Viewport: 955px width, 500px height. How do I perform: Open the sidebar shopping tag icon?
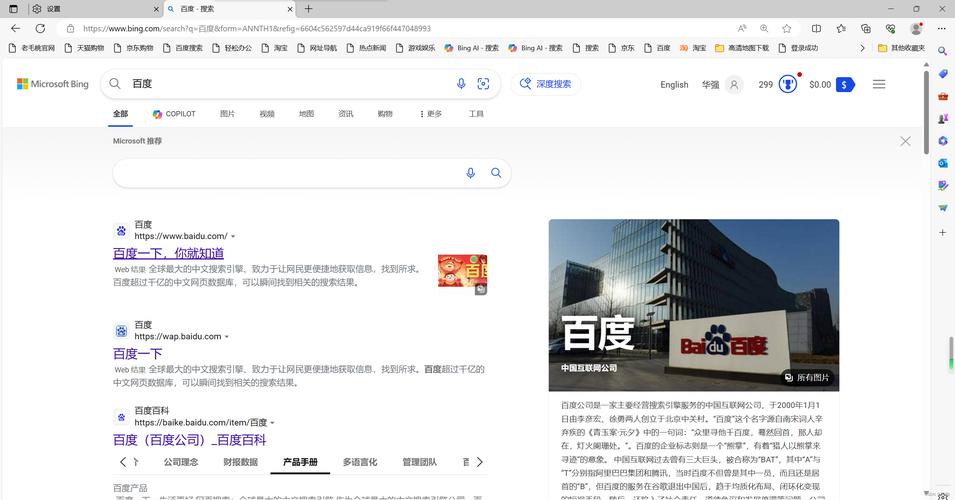click(943, 74)
